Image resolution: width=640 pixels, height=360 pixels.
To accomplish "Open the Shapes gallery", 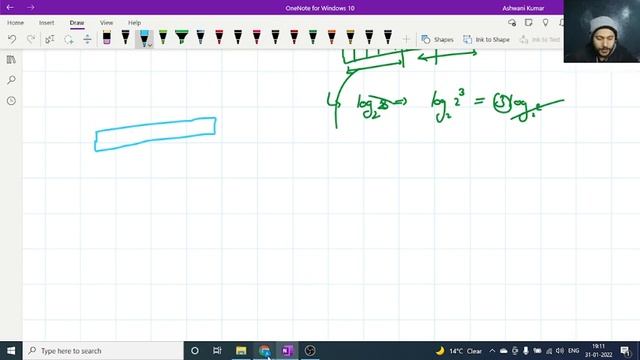I will click(x=437, y=39).
